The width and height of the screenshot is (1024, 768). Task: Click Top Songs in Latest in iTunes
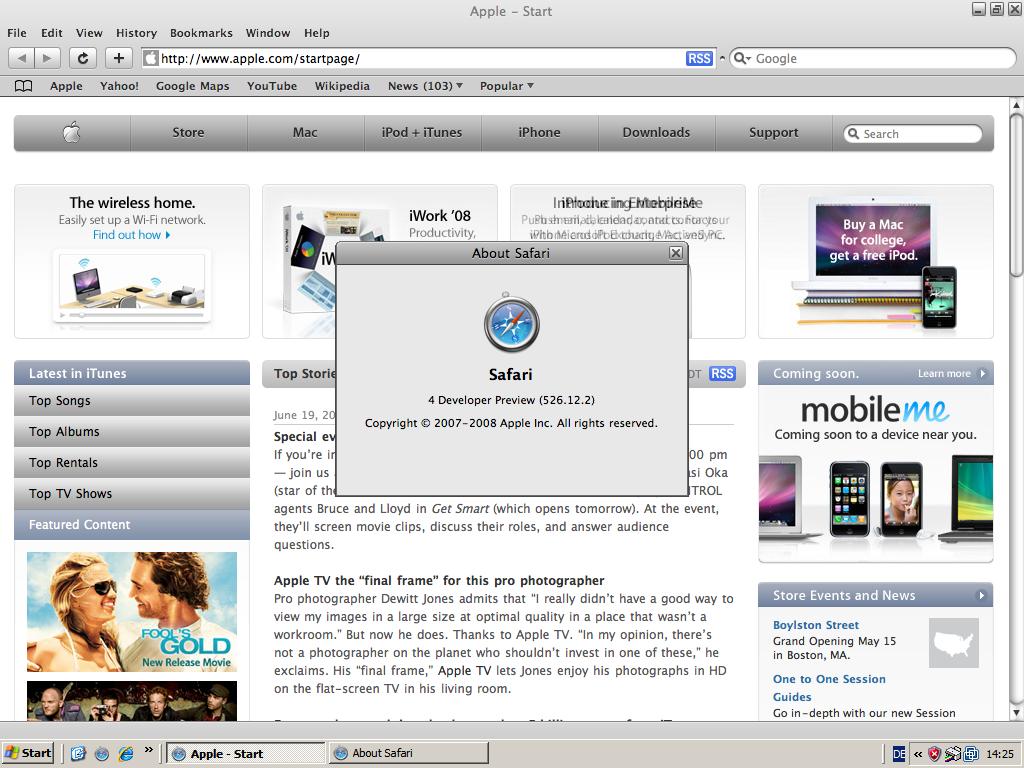(x=132, y=401)
